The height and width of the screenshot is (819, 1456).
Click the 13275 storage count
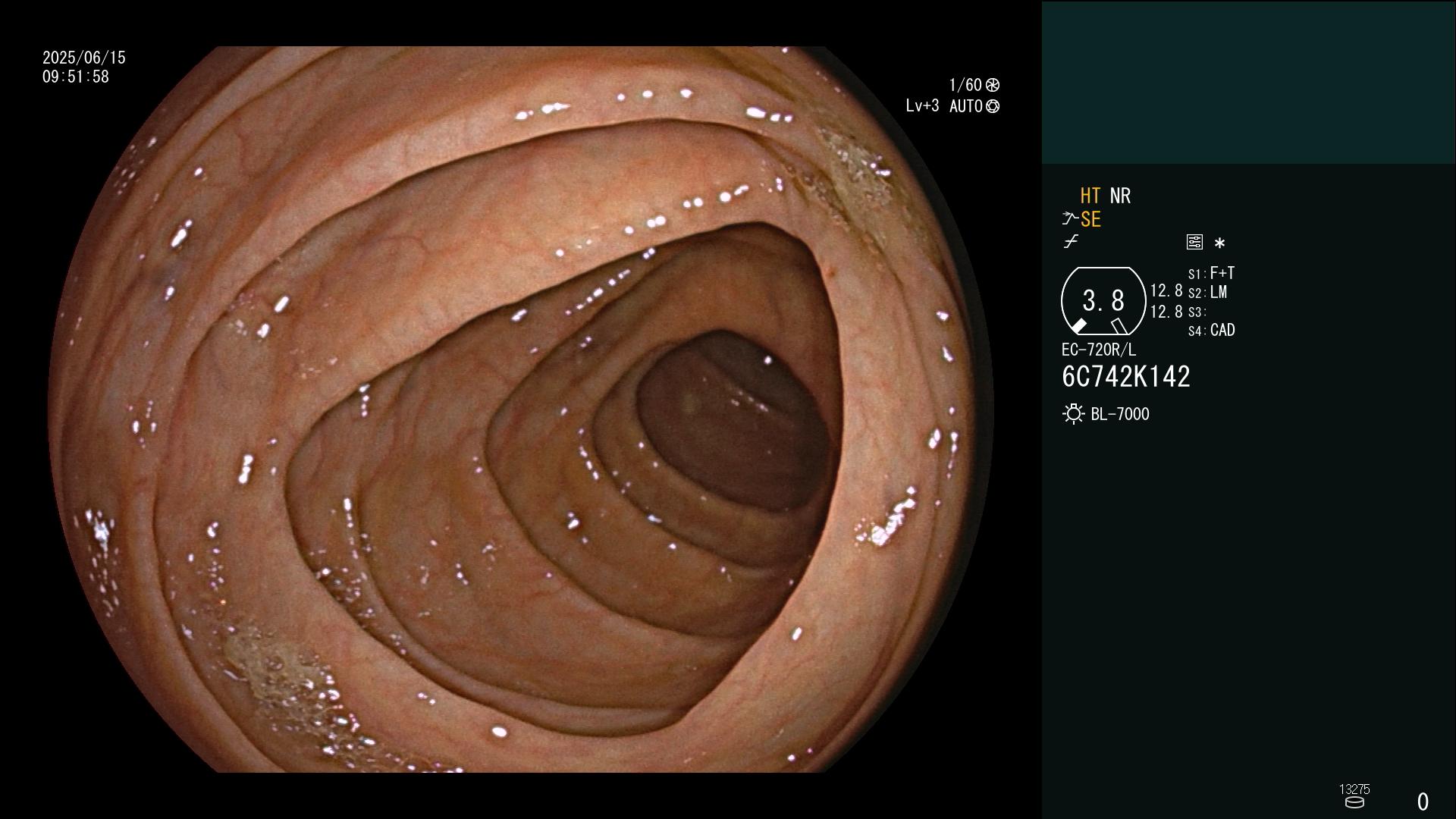tap(1354, 789)
